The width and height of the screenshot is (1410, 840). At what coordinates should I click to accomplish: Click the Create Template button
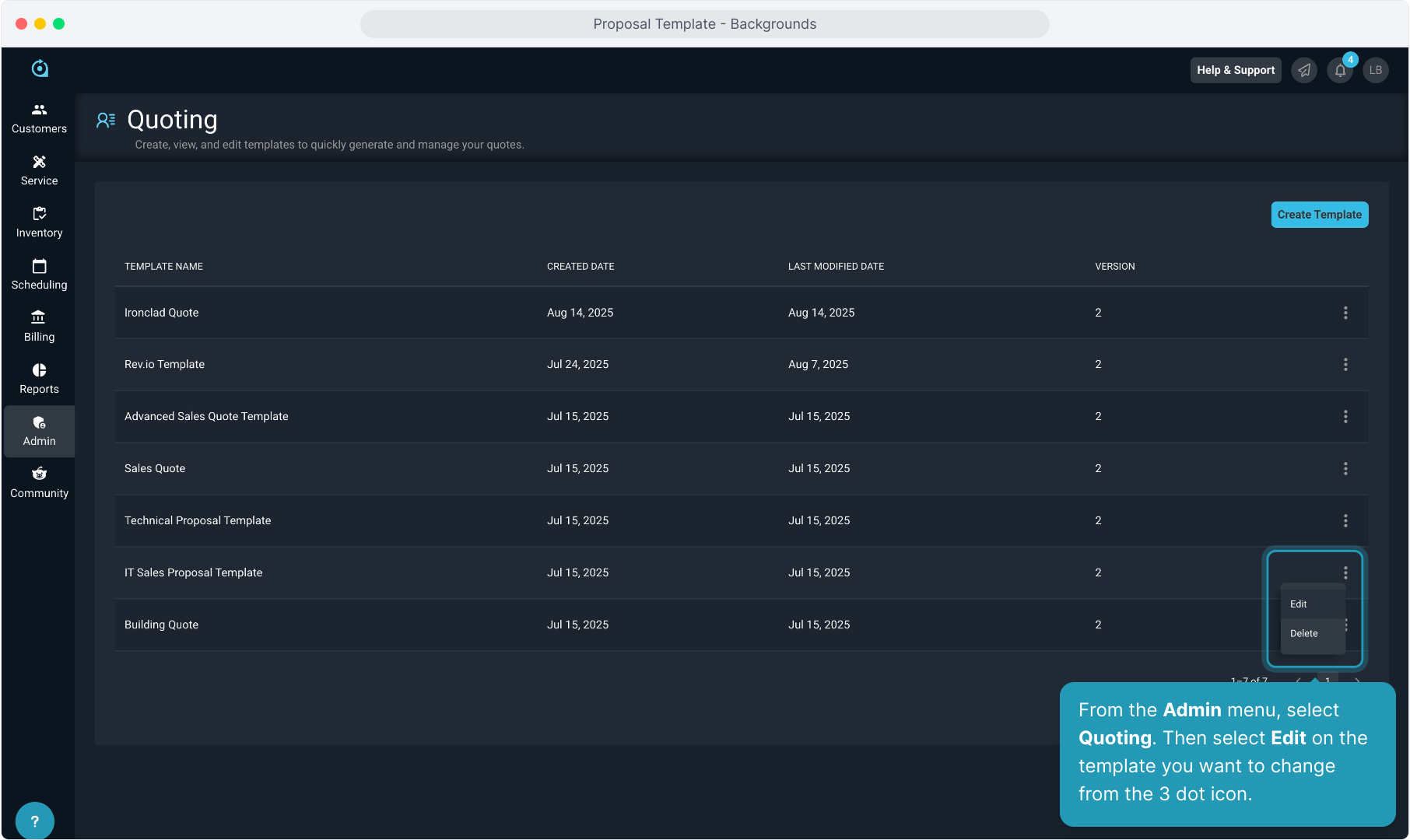click(x=1320, y=215)
